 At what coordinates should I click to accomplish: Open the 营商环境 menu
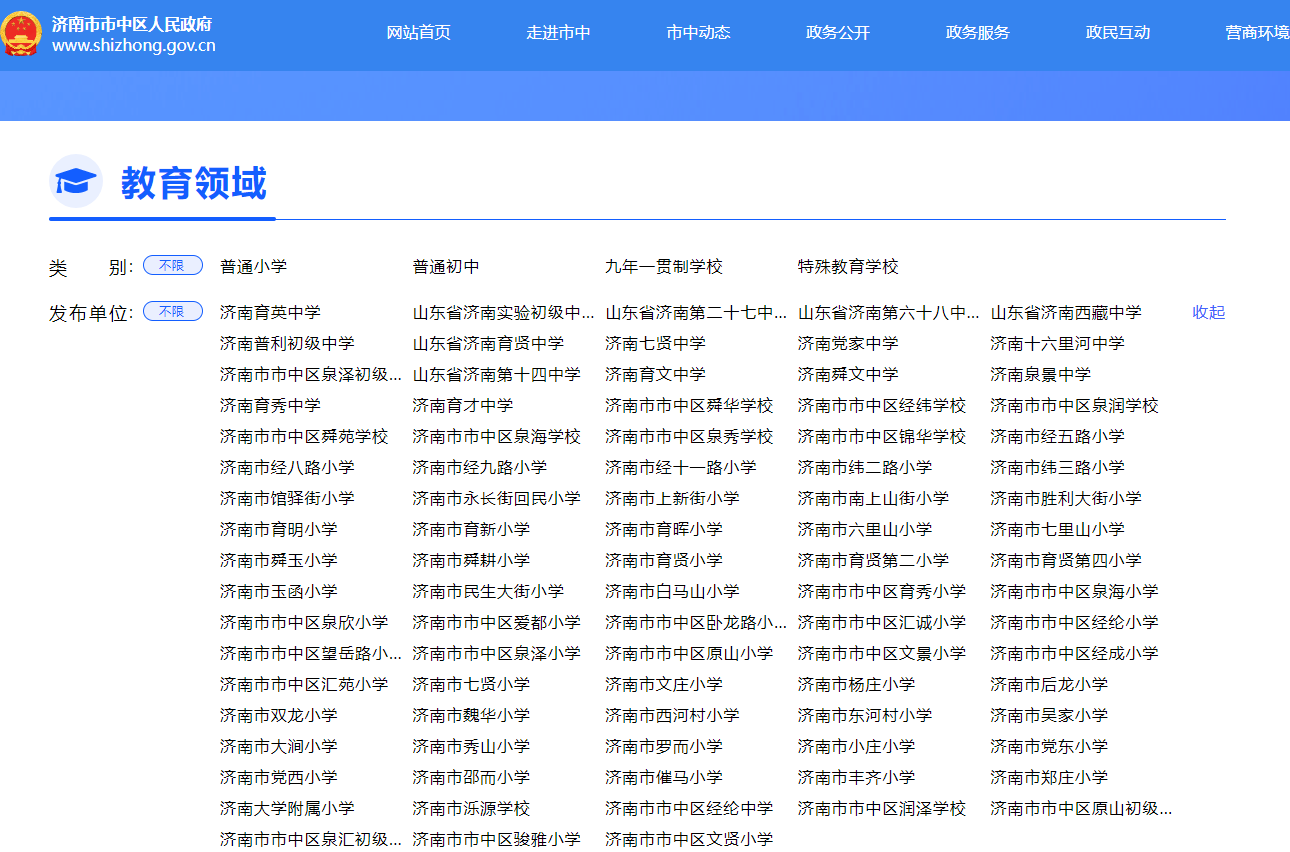pos(1257,32)
